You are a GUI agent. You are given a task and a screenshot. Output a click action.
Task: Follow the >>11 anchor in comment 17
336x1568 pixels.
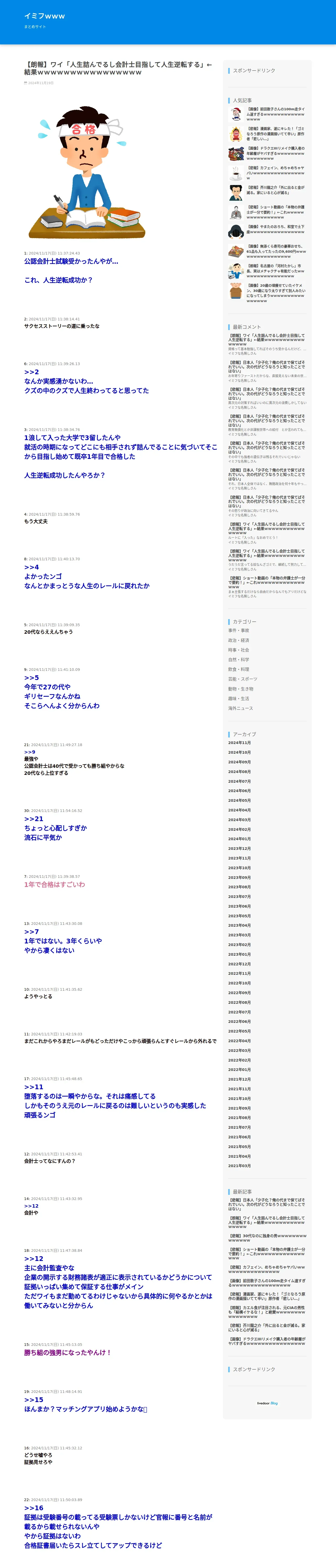pyautogui.click(x=33, y=1087)
